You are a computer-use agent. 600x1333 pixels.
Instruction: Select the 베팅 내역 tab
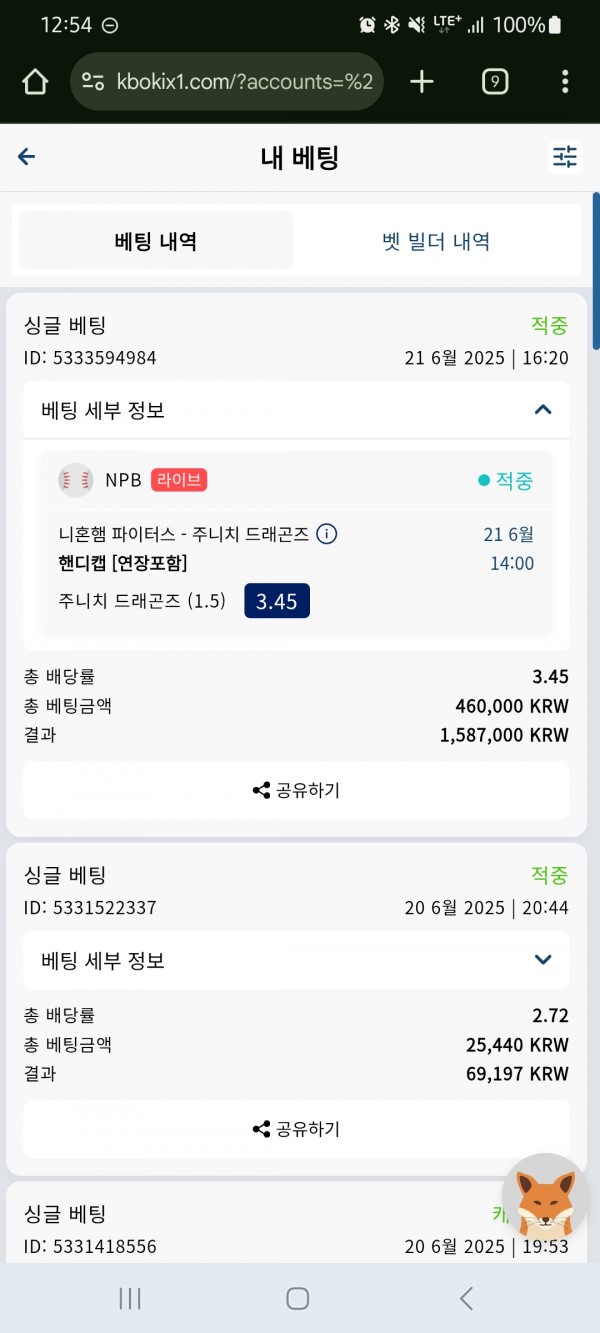156,241
